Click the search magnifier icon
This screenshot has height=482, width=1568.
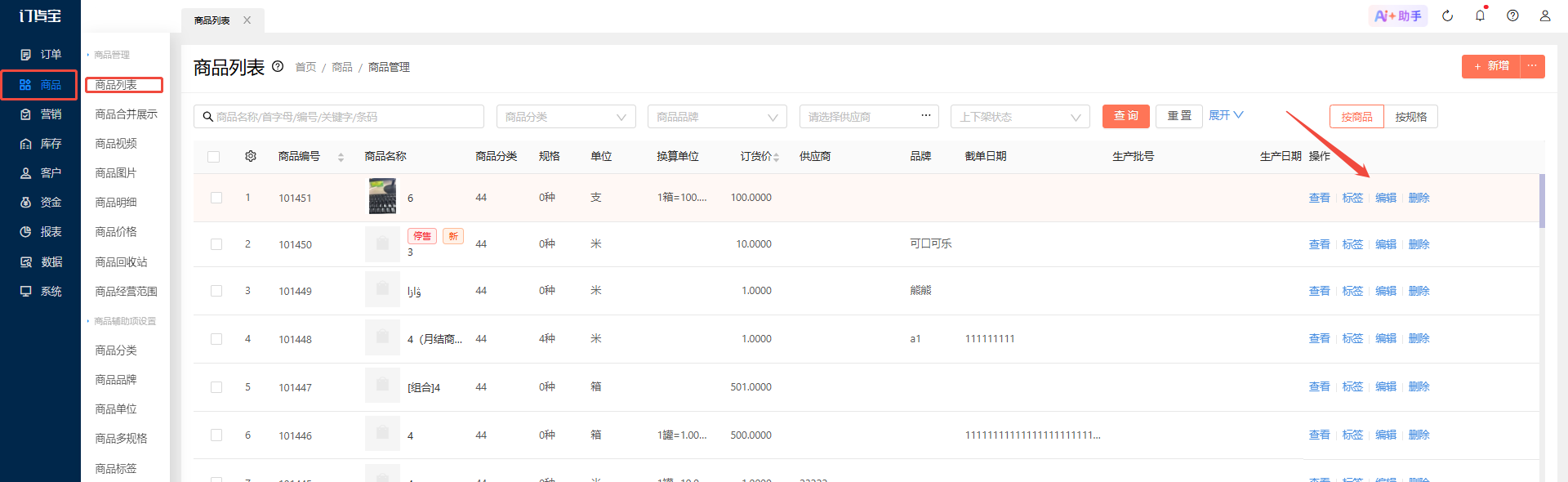click(x=207, y=117)
